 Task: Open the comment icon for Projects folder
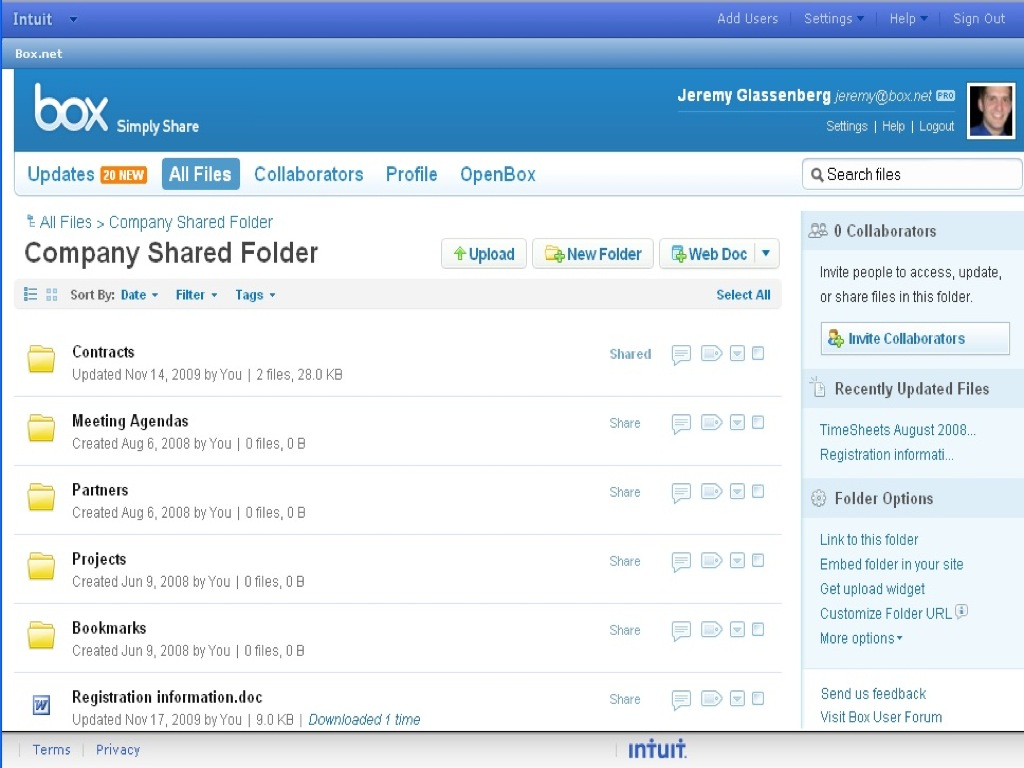(681, 562)
